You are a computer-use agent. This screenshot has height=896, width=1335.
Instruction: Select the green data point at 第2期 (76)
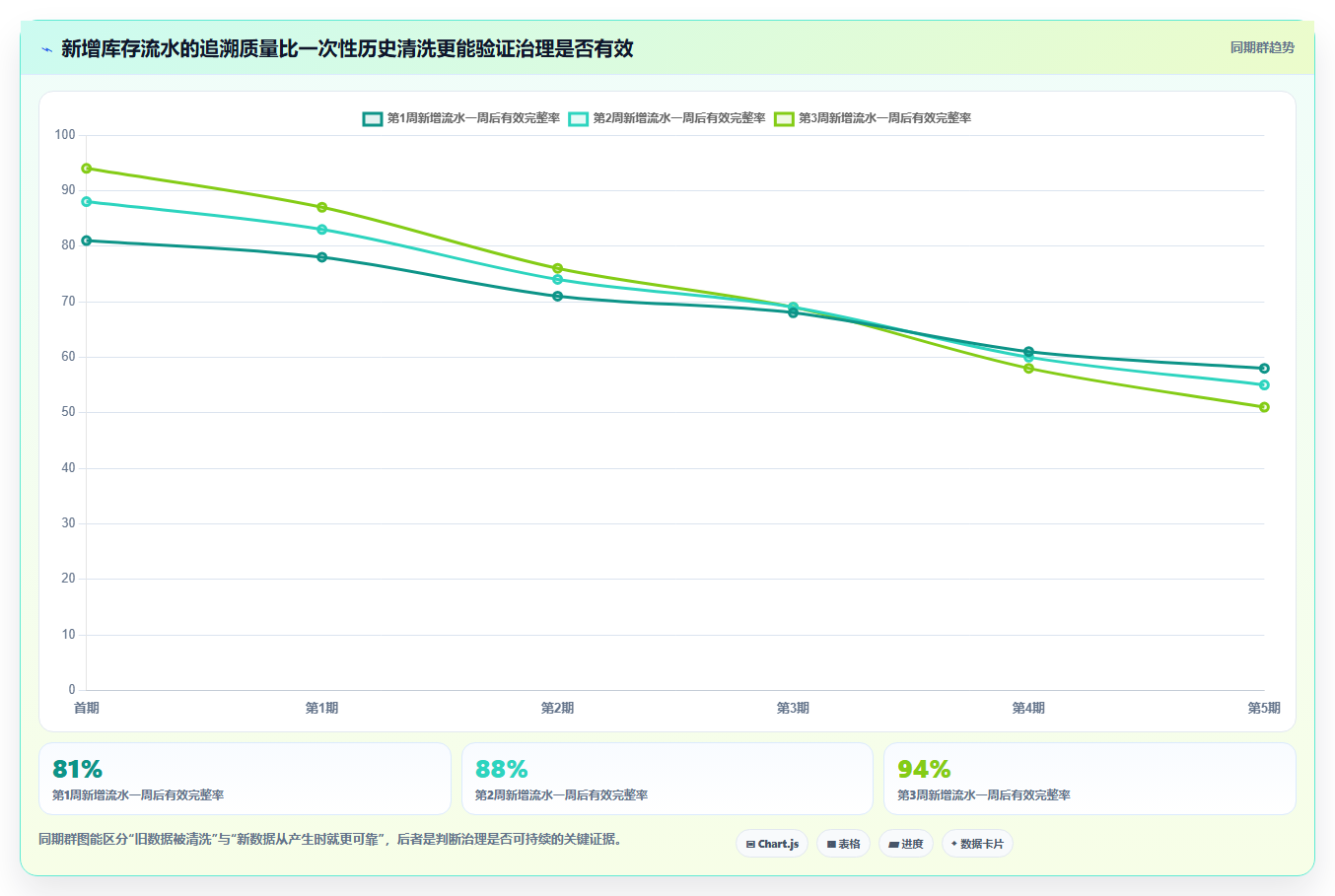point(558,268)
